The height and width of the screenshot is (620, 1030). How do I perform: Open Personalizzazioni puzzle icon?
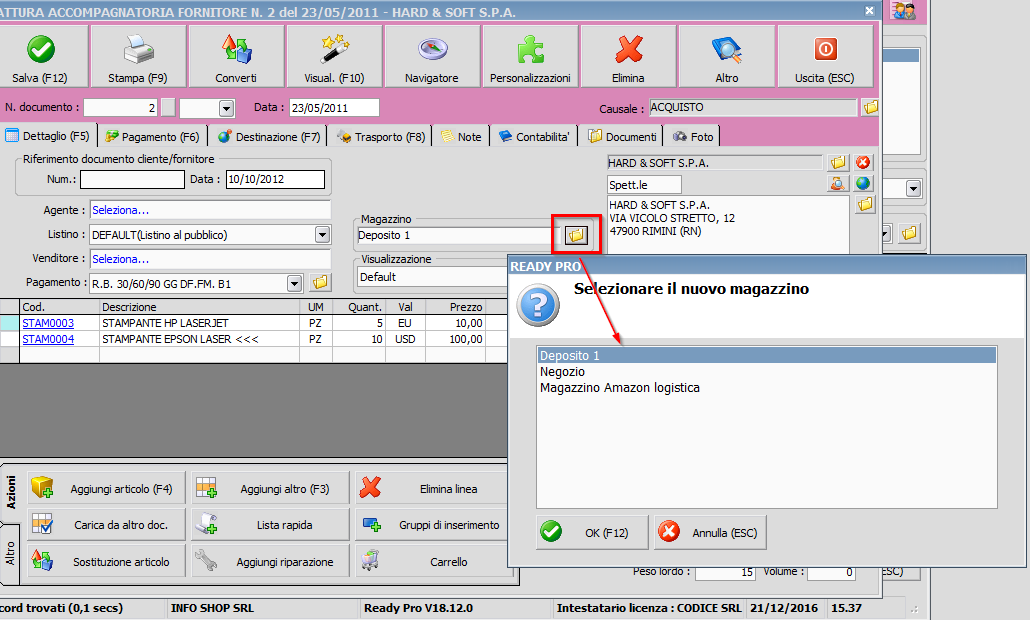click(x=530, y=56)
